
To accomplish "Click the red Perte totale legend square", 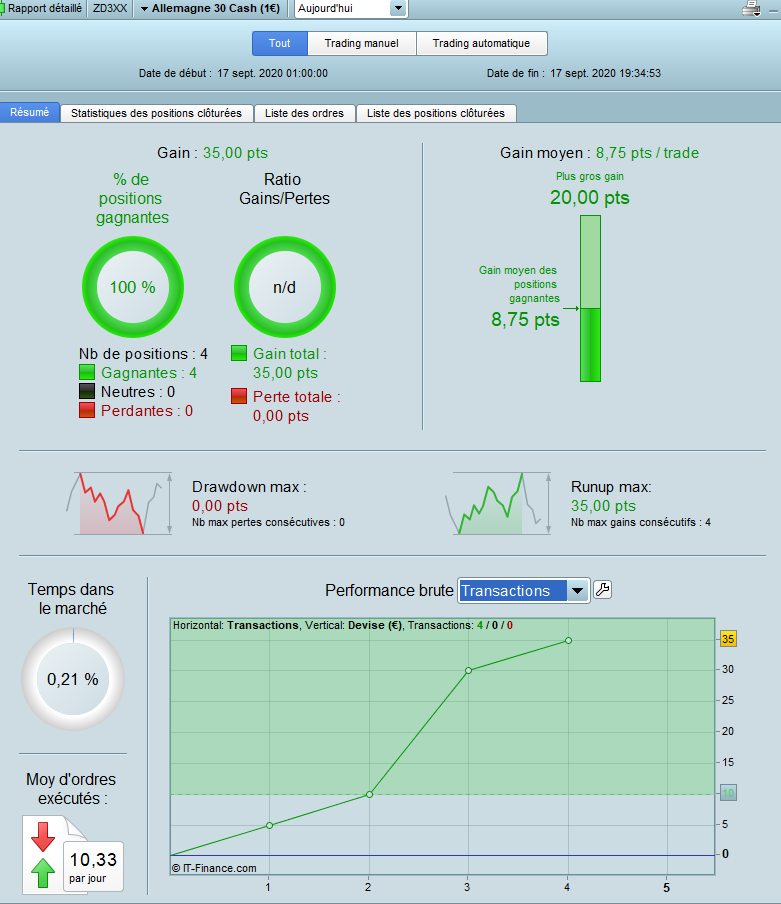I will 239,396.
